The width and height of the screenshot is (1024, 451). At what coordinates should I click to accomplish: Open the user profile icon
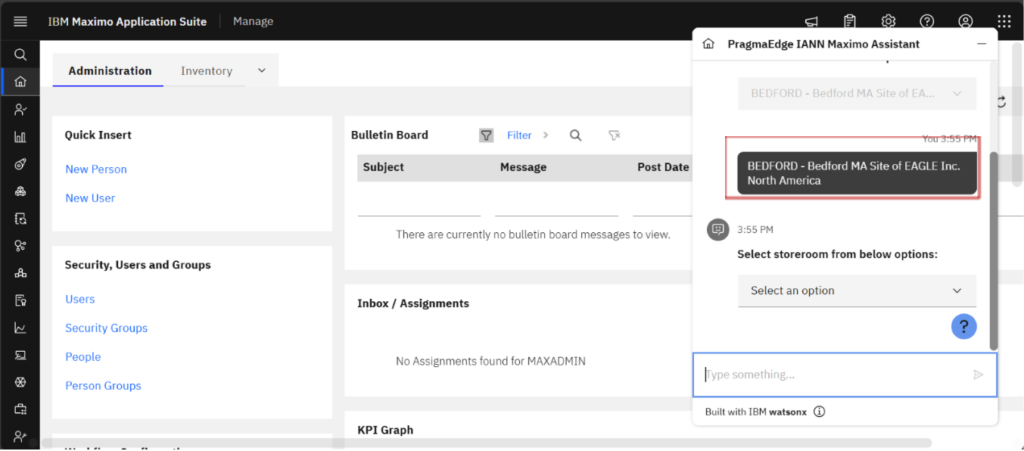pyautogui.click(x=965, y=22)
